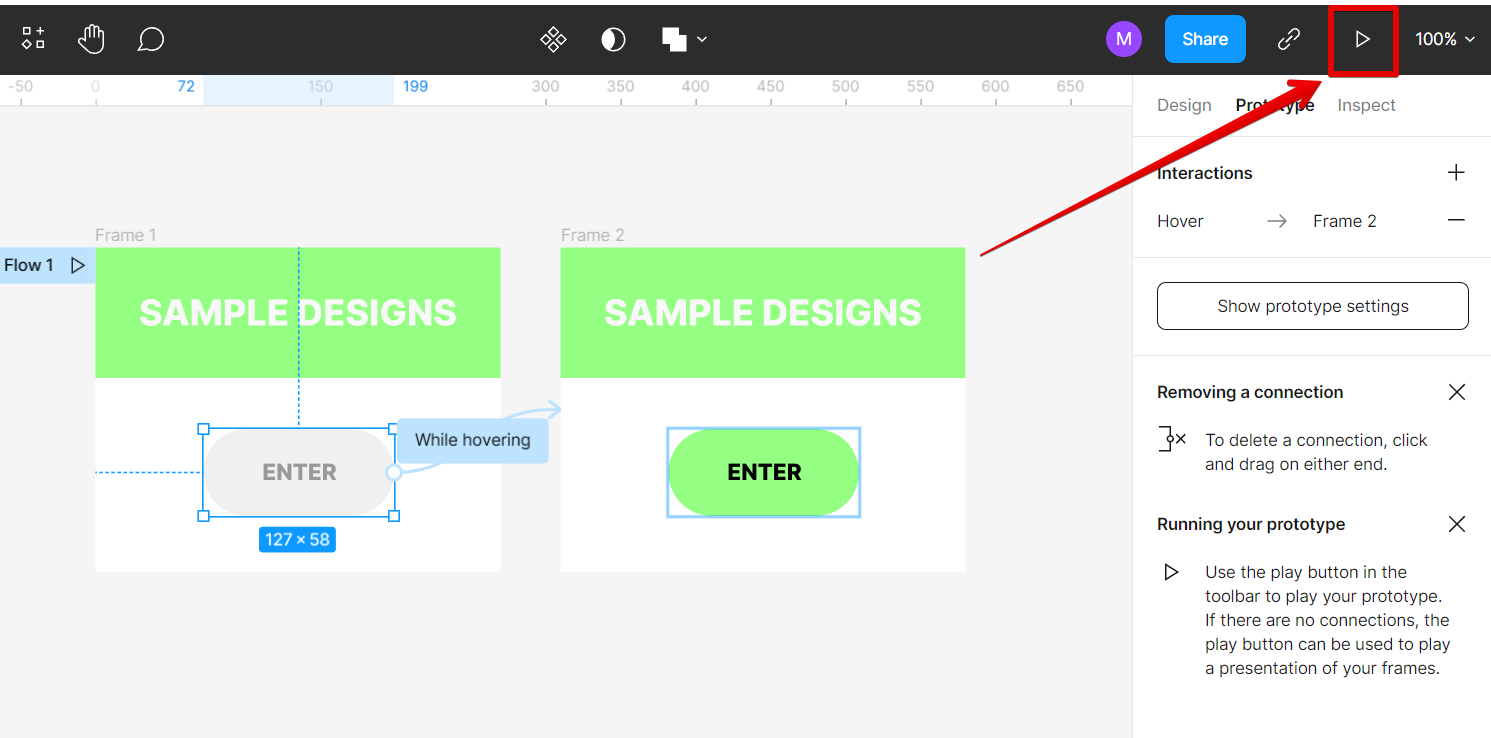The image size is (1491, 738).
Task: Click the Boolean union shapes icon
Action: pos(674,39)
